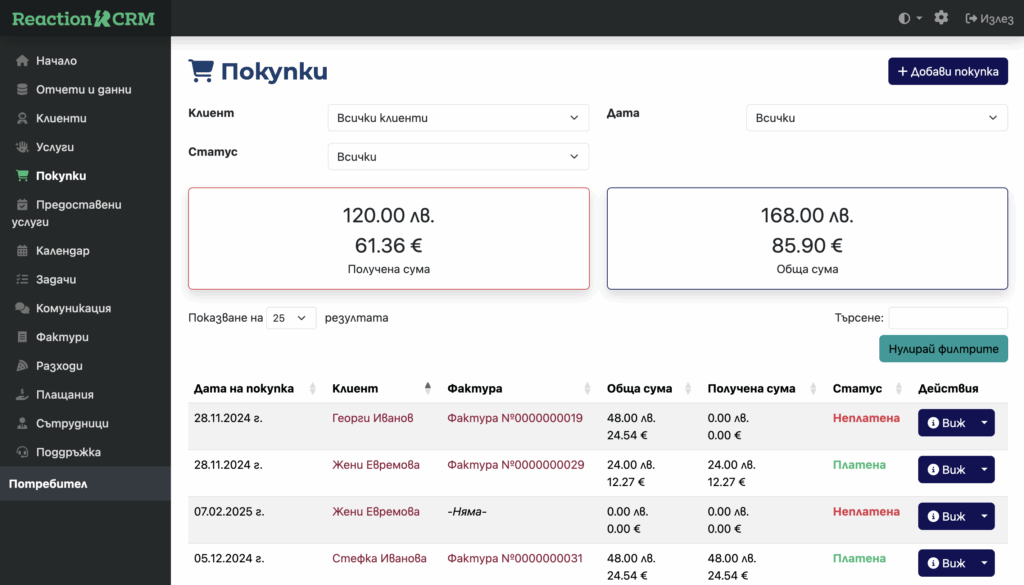The width and height of the screenshot is (1024, 585).
Task: Open Разходи from the sidebar menu
Action: click(59, 366)
